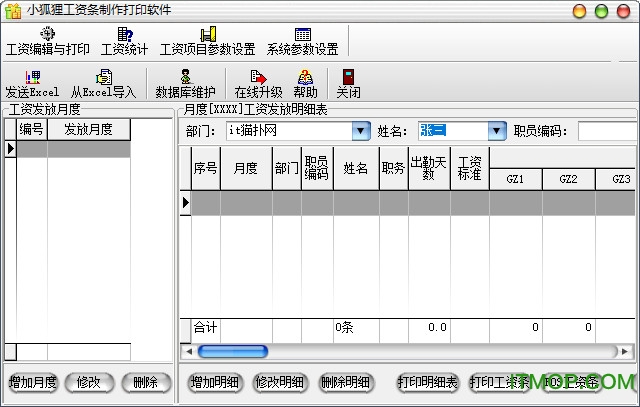
Task: Click 职员编码 column header
Action: tap(317, 168)
